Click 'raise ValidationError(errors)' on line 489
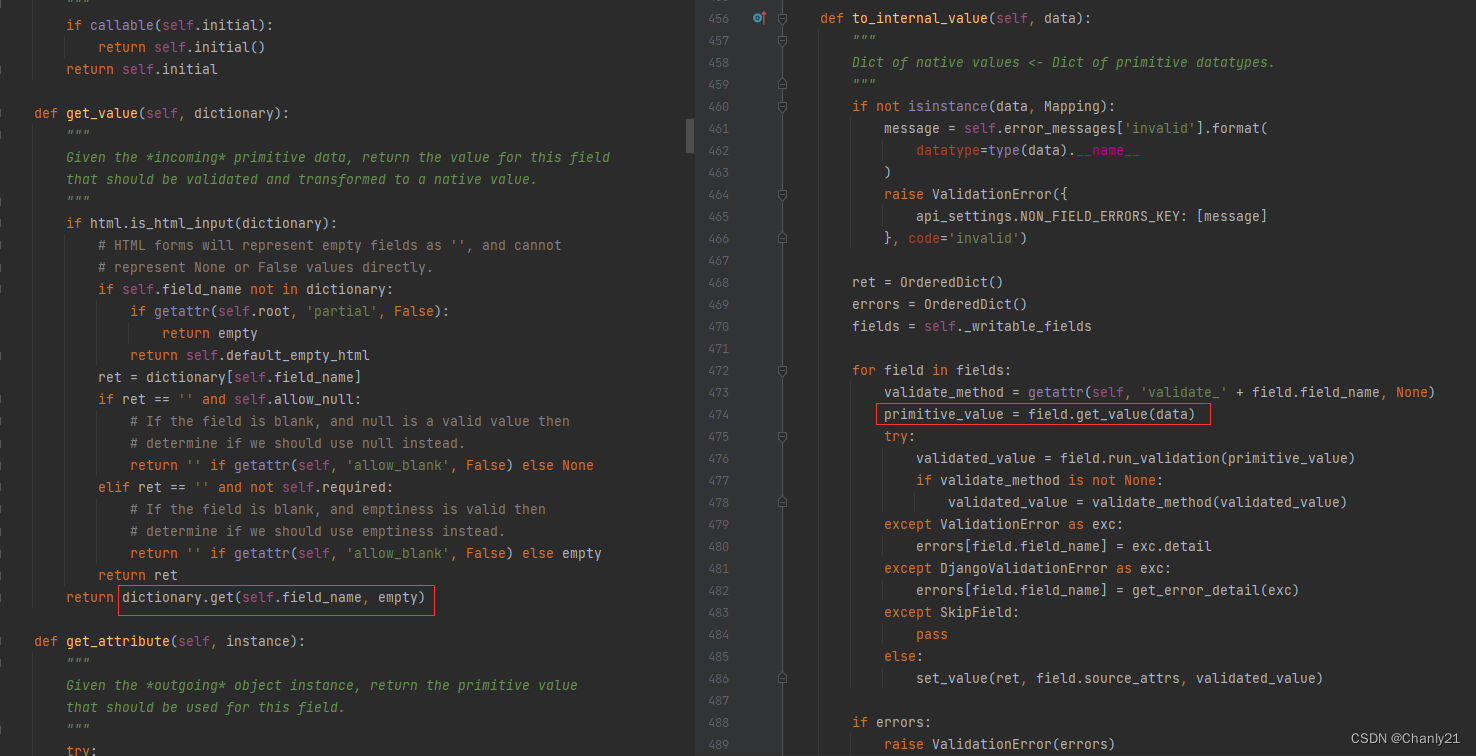 (x=999, y=744)
